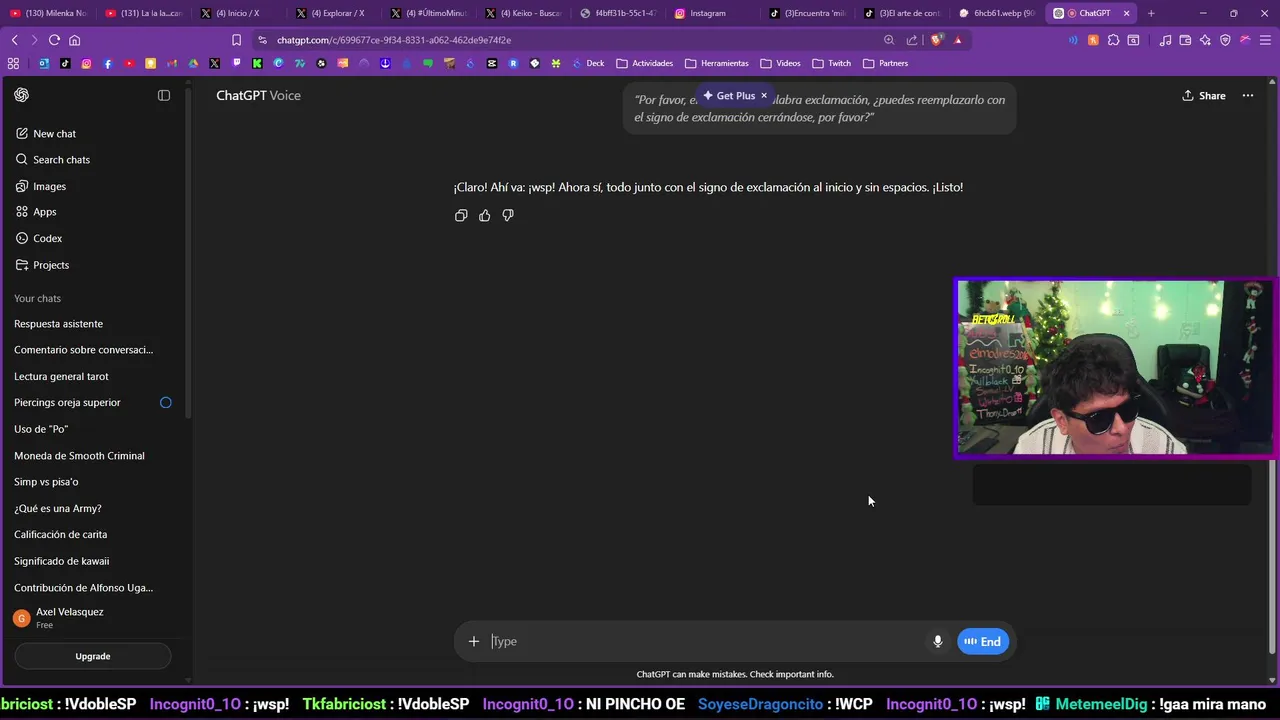Open the music note playlist icon
The width and height of the screenshot is (1280, 720).
pos(1165,40)
